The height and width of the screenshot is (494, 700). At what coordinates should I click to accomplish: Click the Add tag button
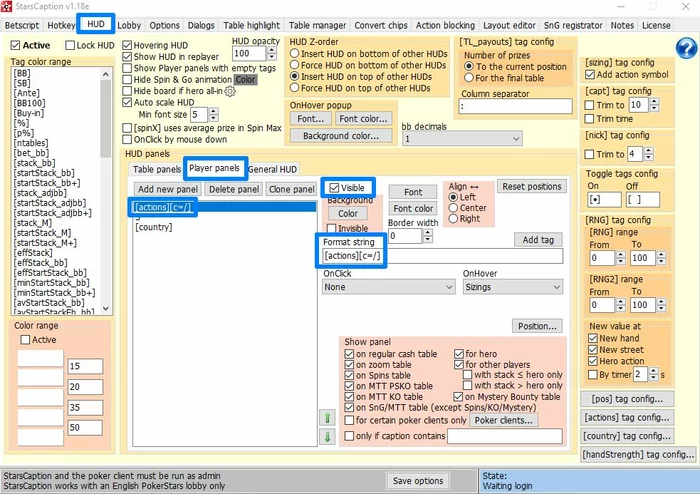tap(538, 240)
